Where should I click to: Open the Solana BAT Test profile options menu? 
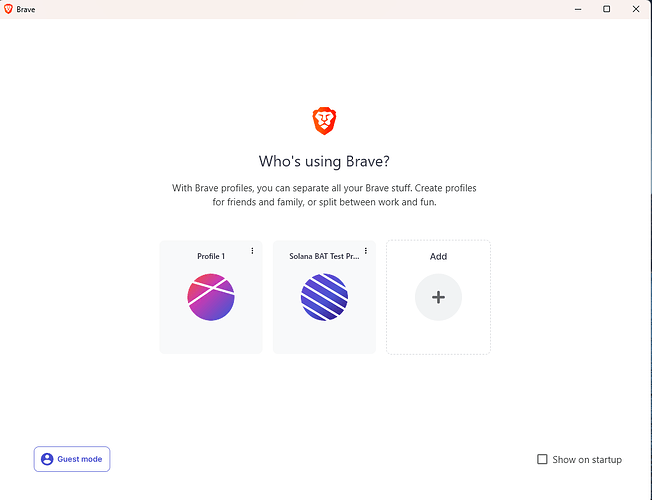click(366, 251)
